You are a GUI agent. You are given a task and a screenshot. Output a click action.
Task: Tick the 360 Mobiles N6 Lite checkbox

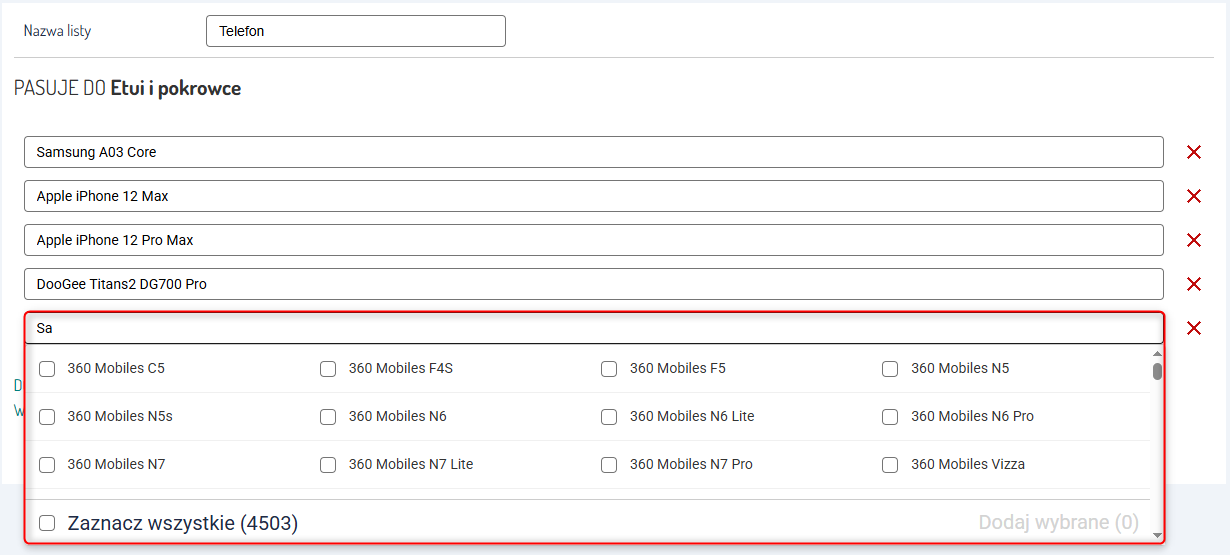point(609,417)
